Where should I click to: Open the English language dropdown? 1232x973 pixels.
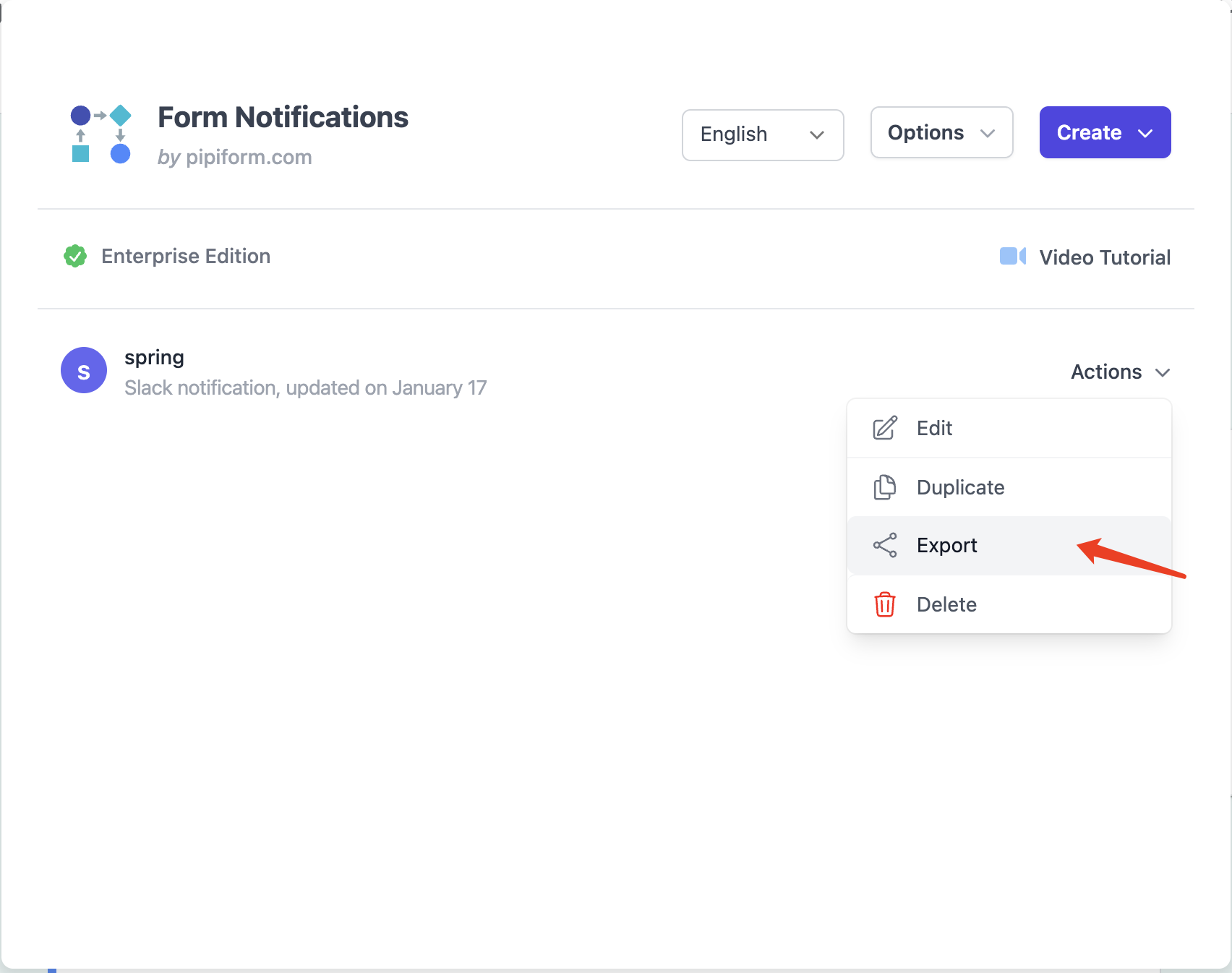point(762,134)
